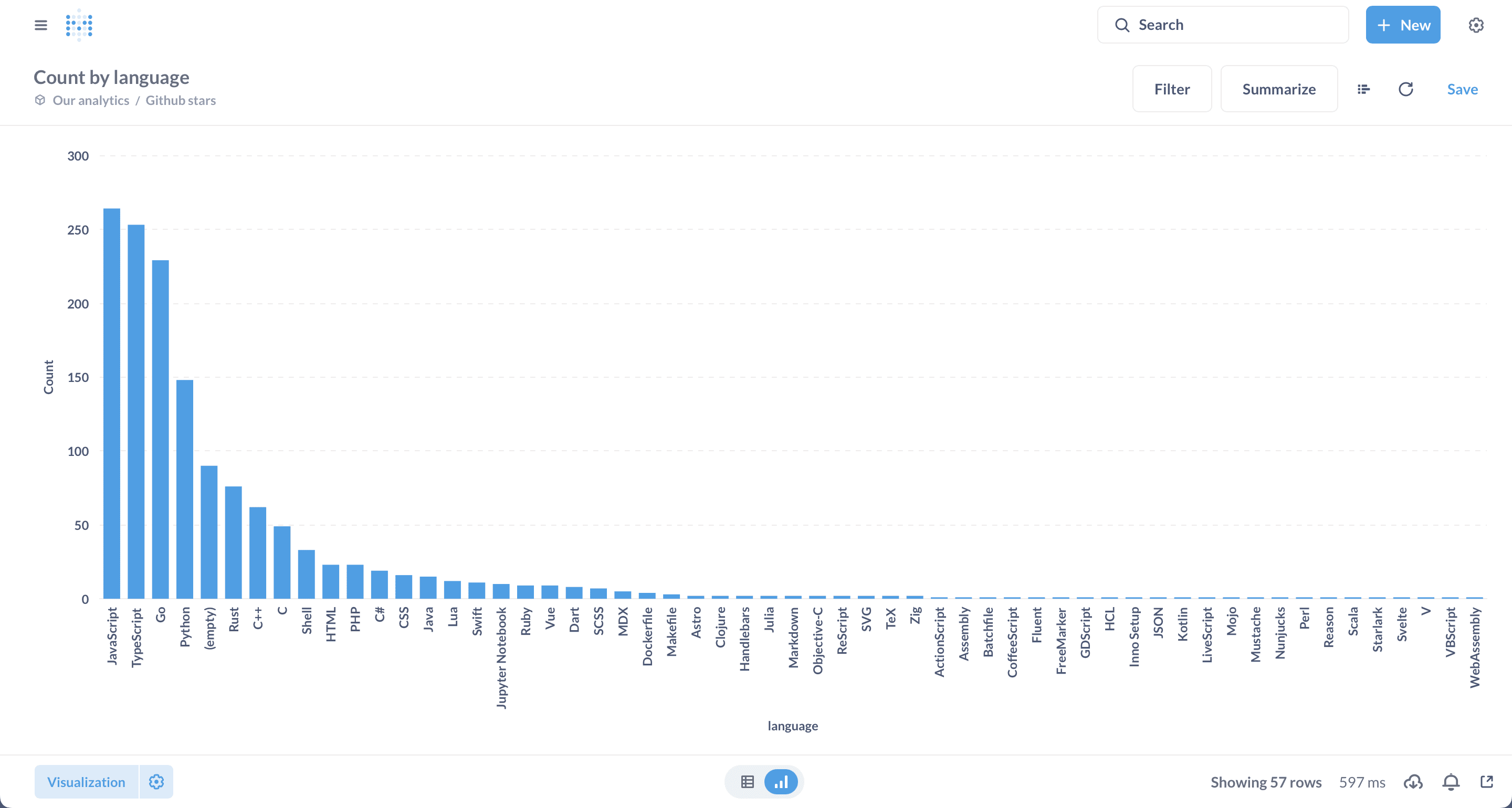Click the alert/notification bell icon
1512x808 pixels.
[x=1452, y=781]
